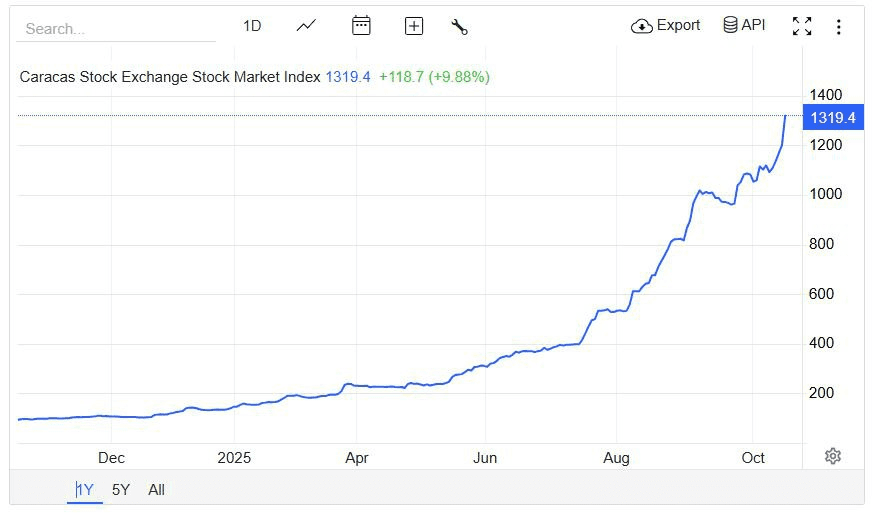Click the plus compare indicator icon
Screen dimensions: 880x517
click(x=414, y=27)
